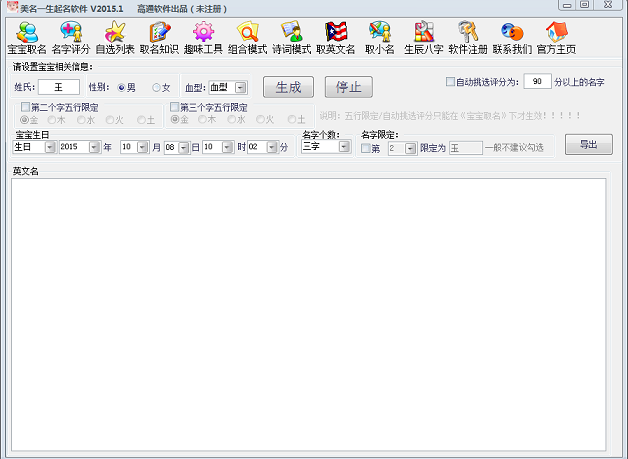Image resolution: width=628 pixels, height=459 pixels.
Task: Click the 停止 stop button
Action: (x=348, y=87)
